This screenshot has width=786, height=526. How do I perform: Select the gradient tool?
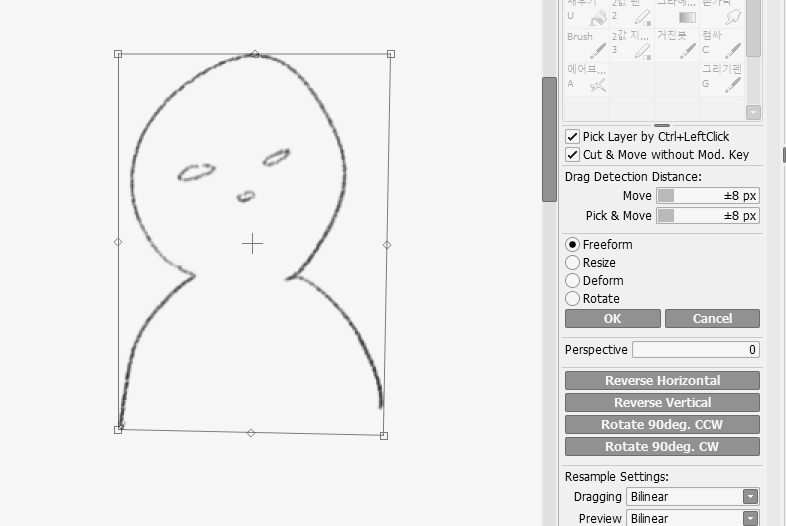pyautogui.click(x=677, y=14)
